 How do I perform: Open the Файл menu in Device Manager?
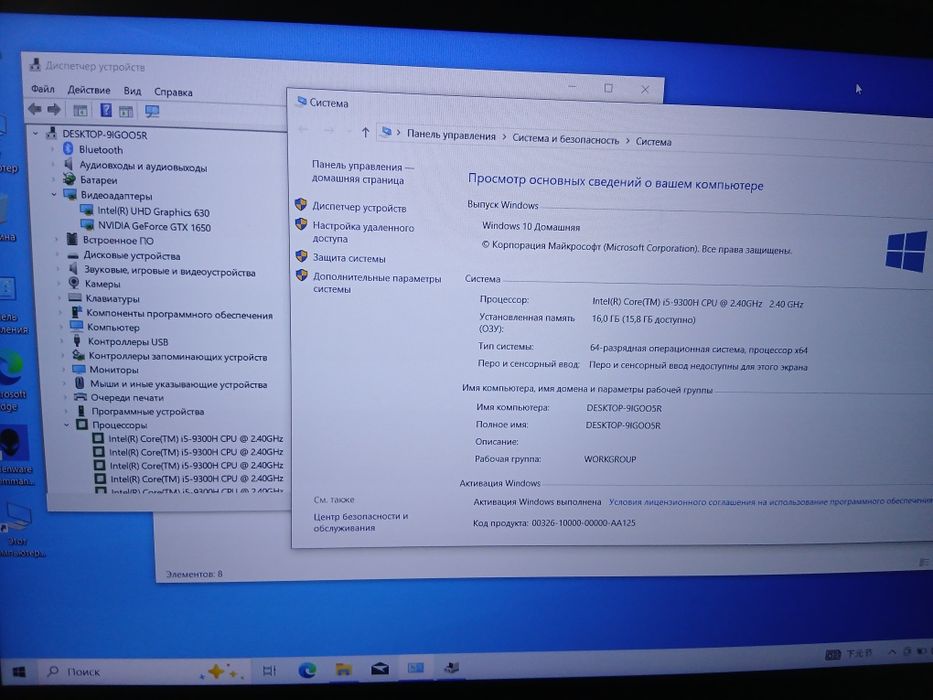pos(43,89)
